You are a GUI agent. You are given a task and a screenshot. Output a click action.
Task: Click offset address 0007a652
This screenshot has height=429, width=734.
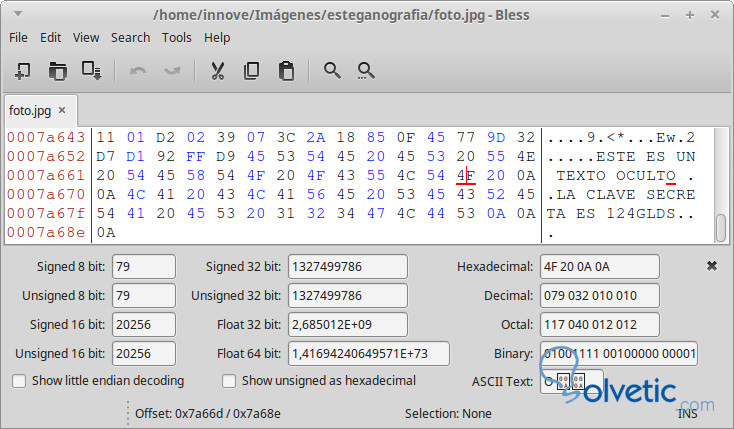46,156
